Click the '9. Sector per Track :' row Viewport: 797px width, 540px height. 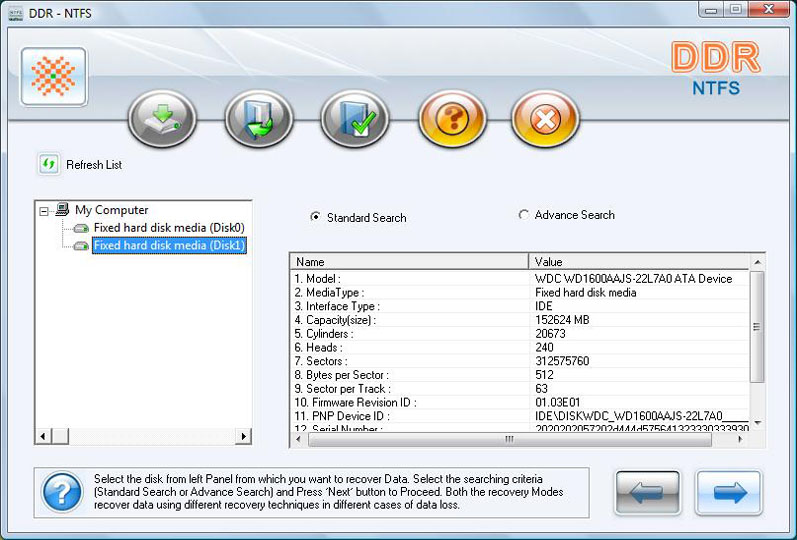tap(519, 388)
